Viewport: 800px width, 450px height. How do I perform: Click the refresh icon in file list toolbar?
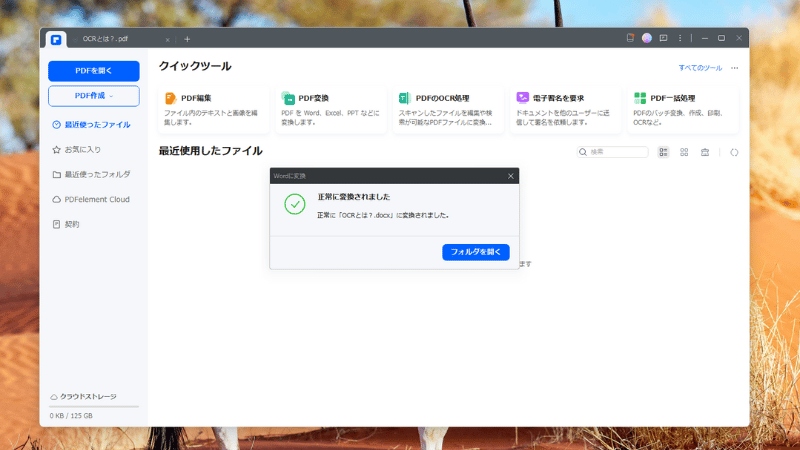pos(734,152)
